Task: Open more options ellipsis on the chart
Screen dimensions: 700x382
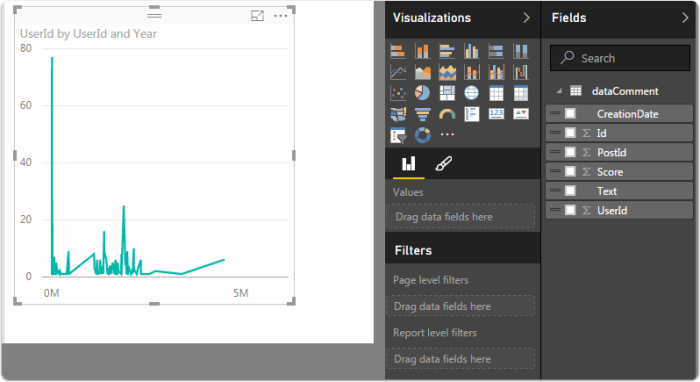Action: tap(281, 16)
